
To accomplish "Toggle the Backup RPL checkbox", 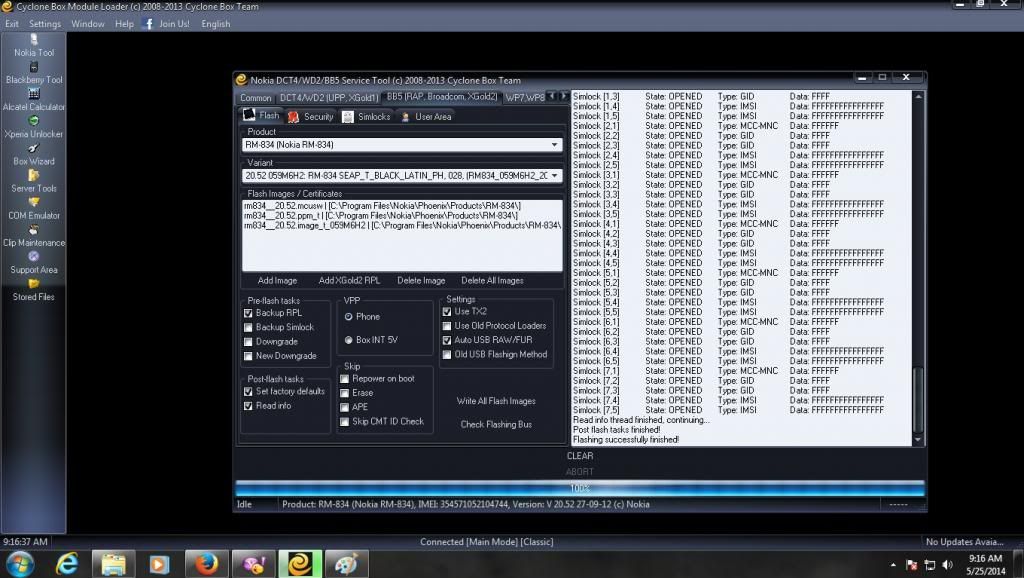I will tap(248, 313).
